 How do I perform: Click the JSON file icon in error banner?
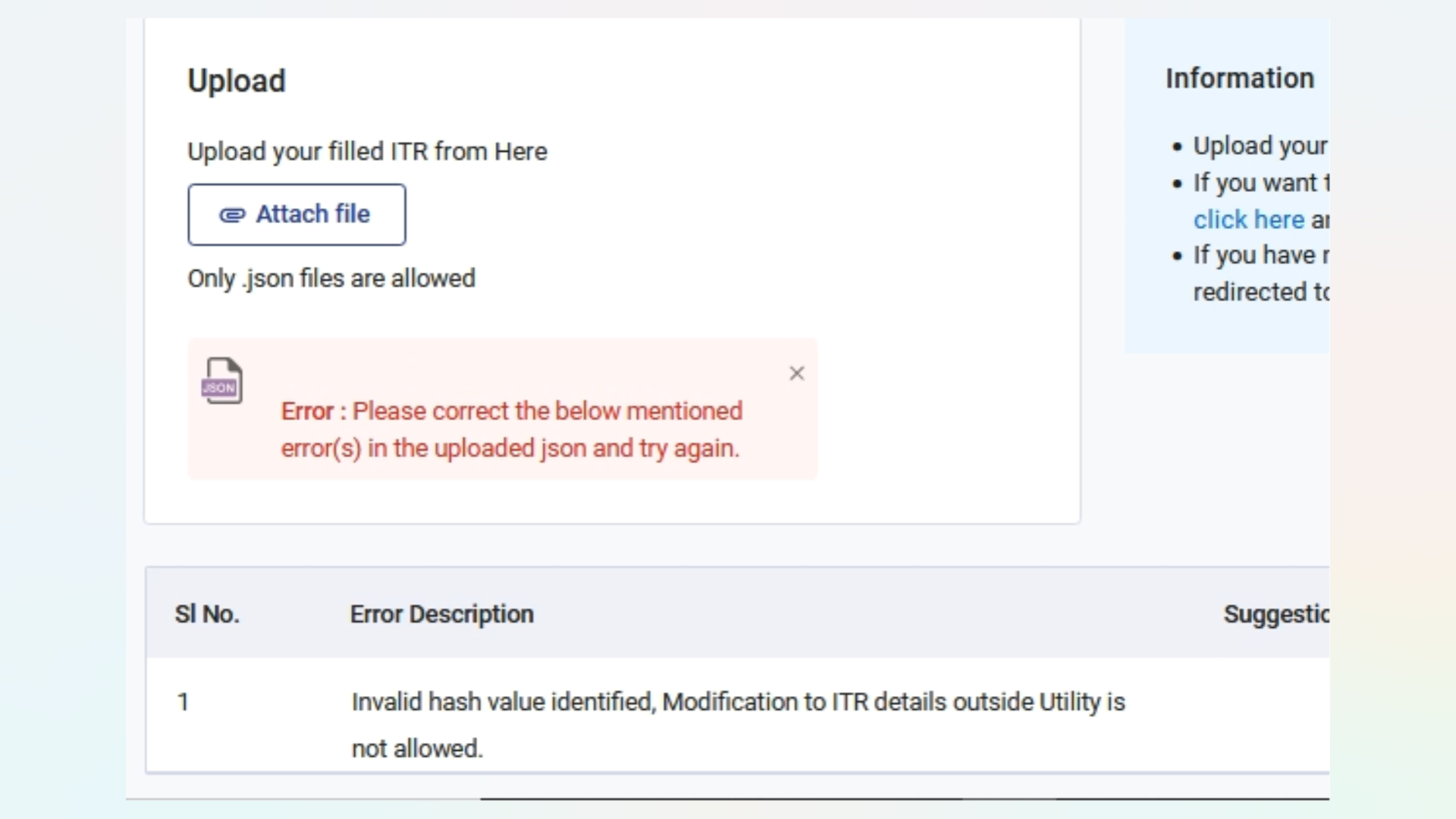[222, 381]
